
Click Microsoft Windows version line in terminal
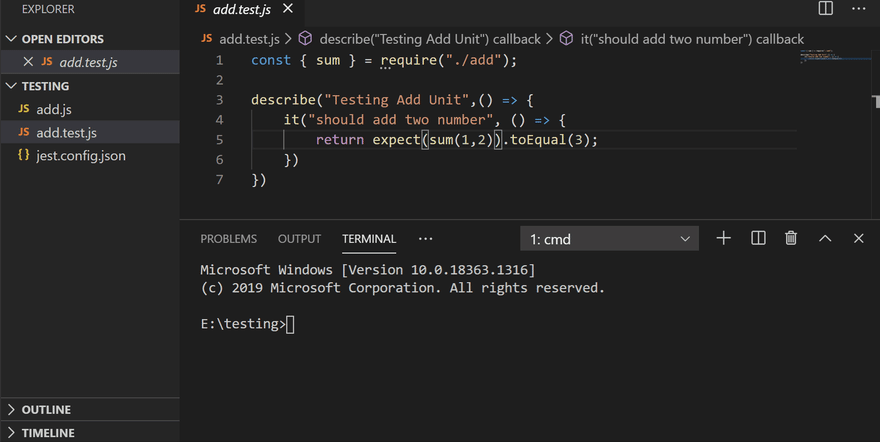click(368, 270)
